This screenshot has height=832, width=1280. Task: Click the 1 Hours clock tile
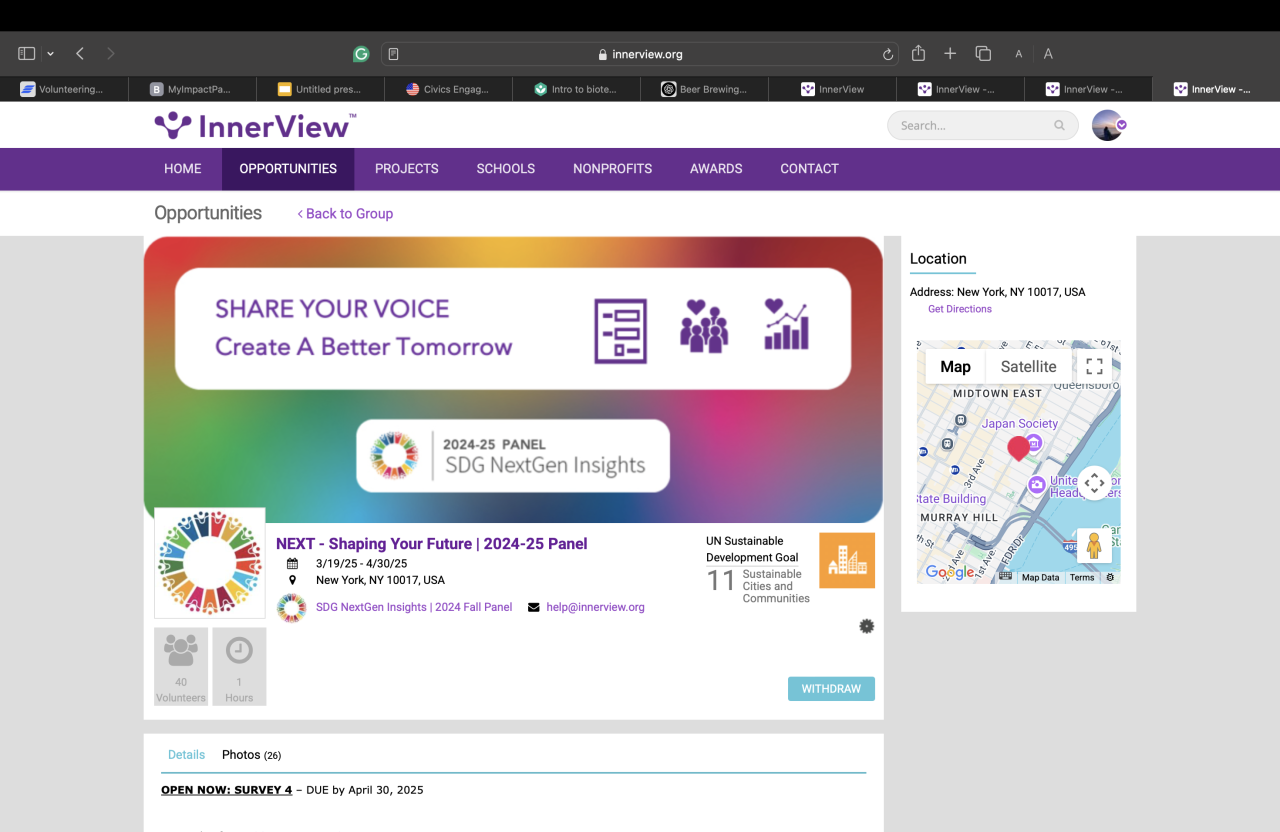pyautogui.click(x=239, y=667)
